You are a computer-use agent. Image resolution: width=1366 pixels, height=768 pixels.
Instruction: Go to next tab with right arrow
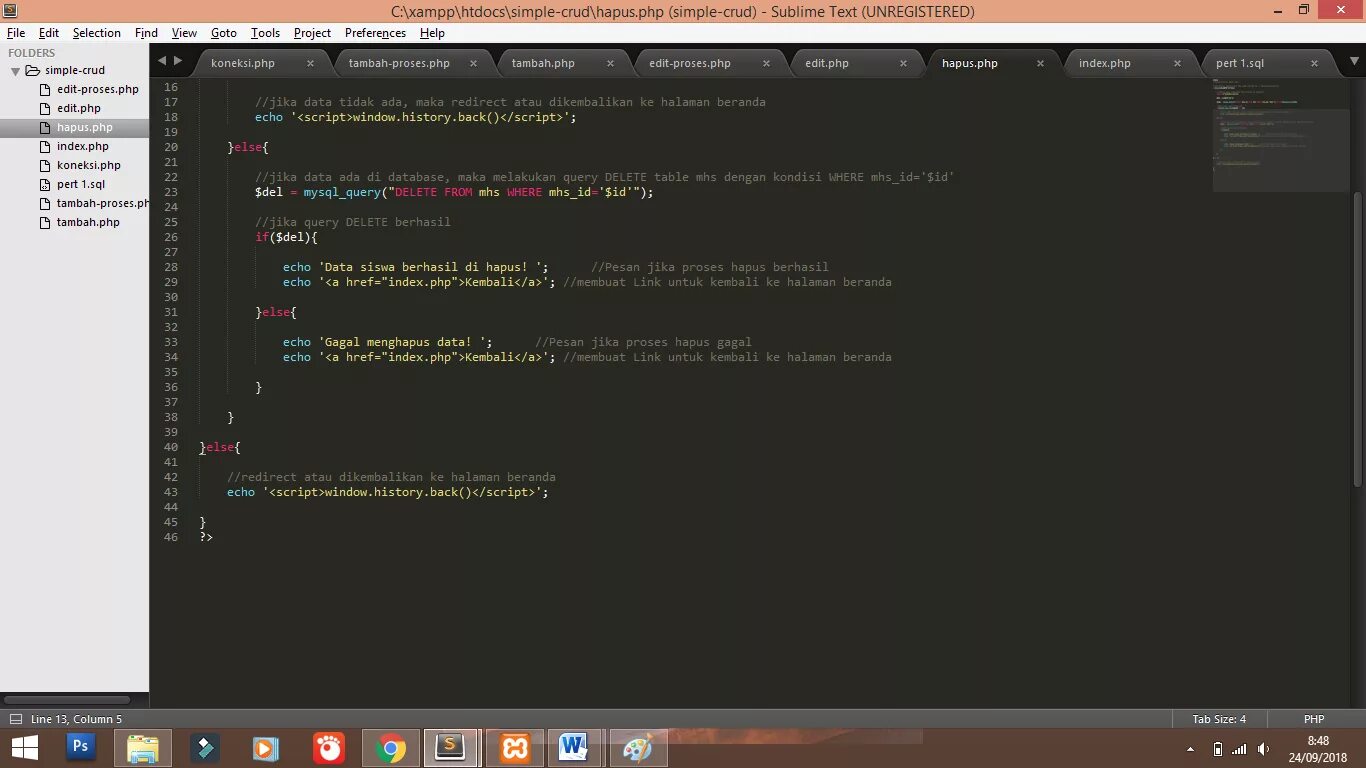[178, 62]
